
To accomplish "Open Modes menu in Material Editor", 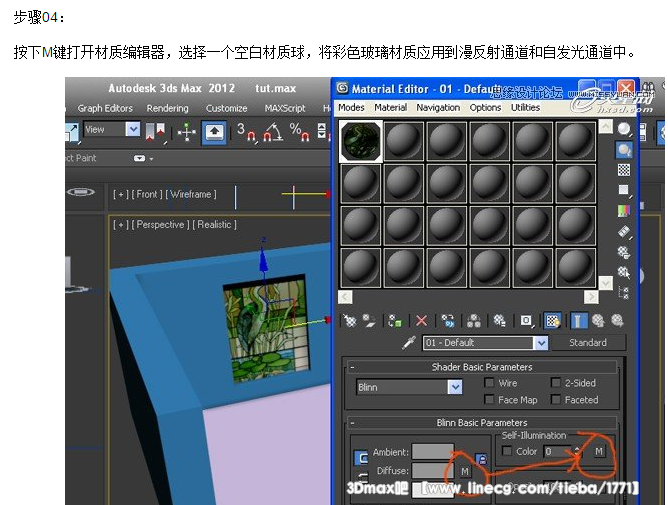I will 351,107.
